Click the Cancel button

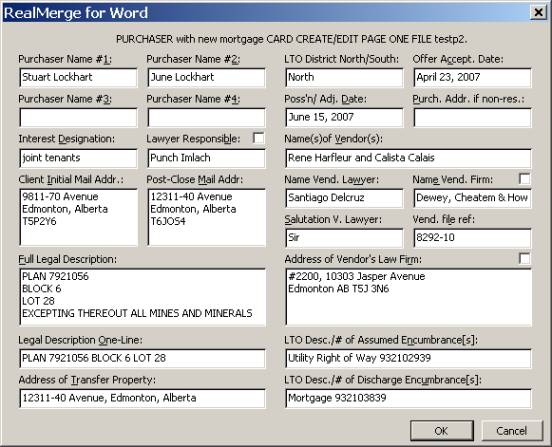pos(512,430)
